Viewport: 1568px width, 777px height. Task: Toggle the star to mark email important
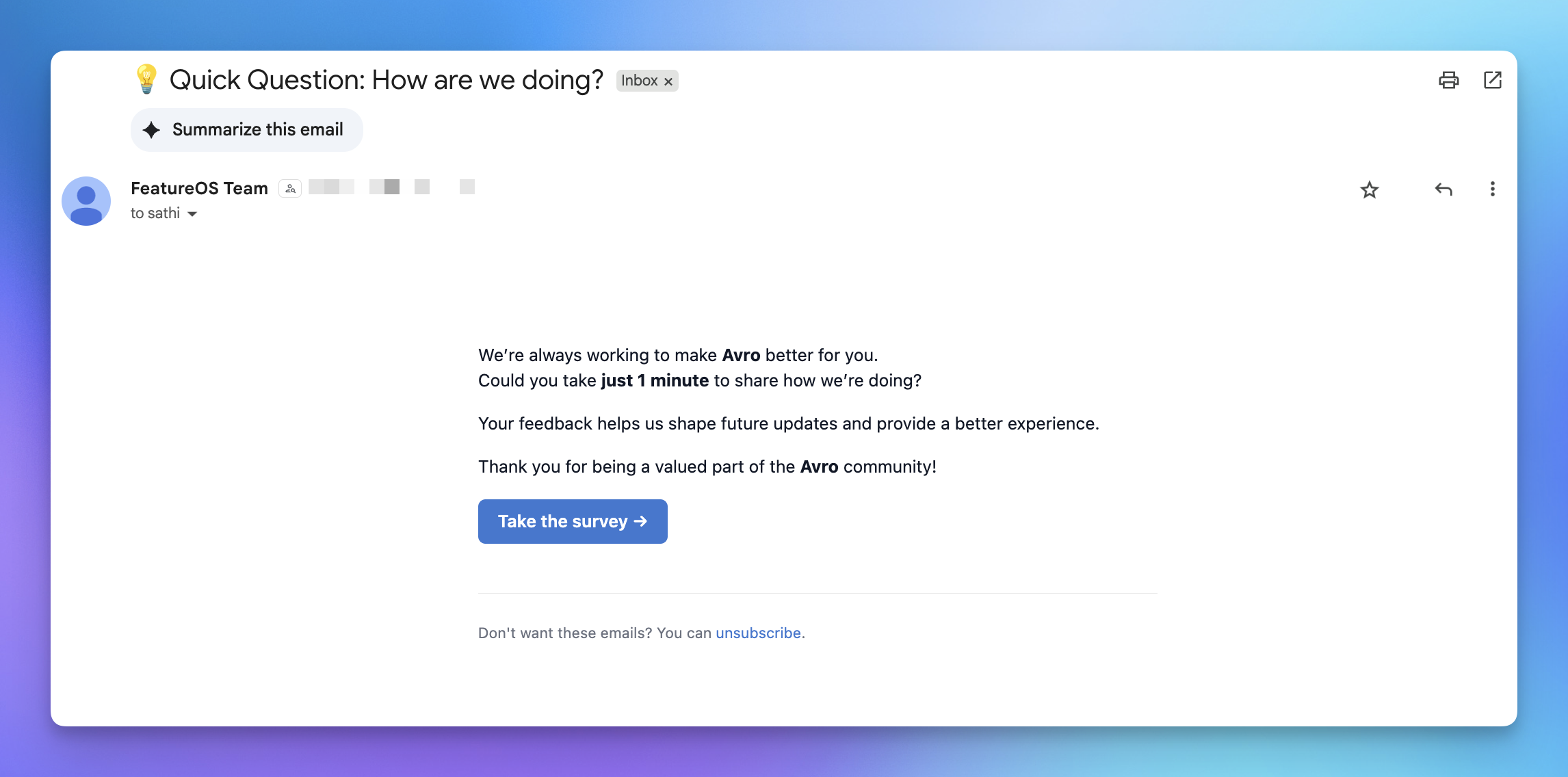[x=1370, y=189]
